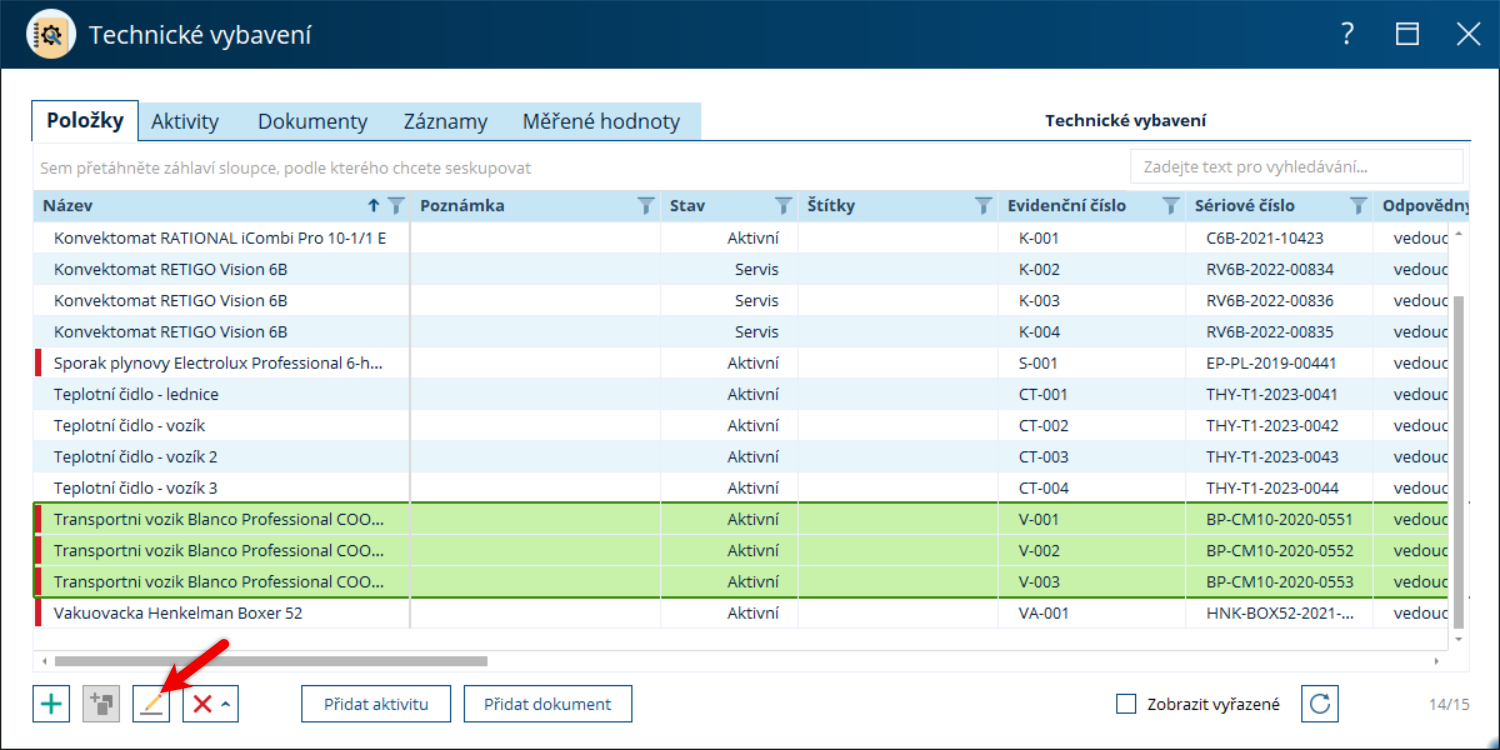1500x750 pixels.
Task: Click the Přidat dokument button
Action: pos(548,704)
